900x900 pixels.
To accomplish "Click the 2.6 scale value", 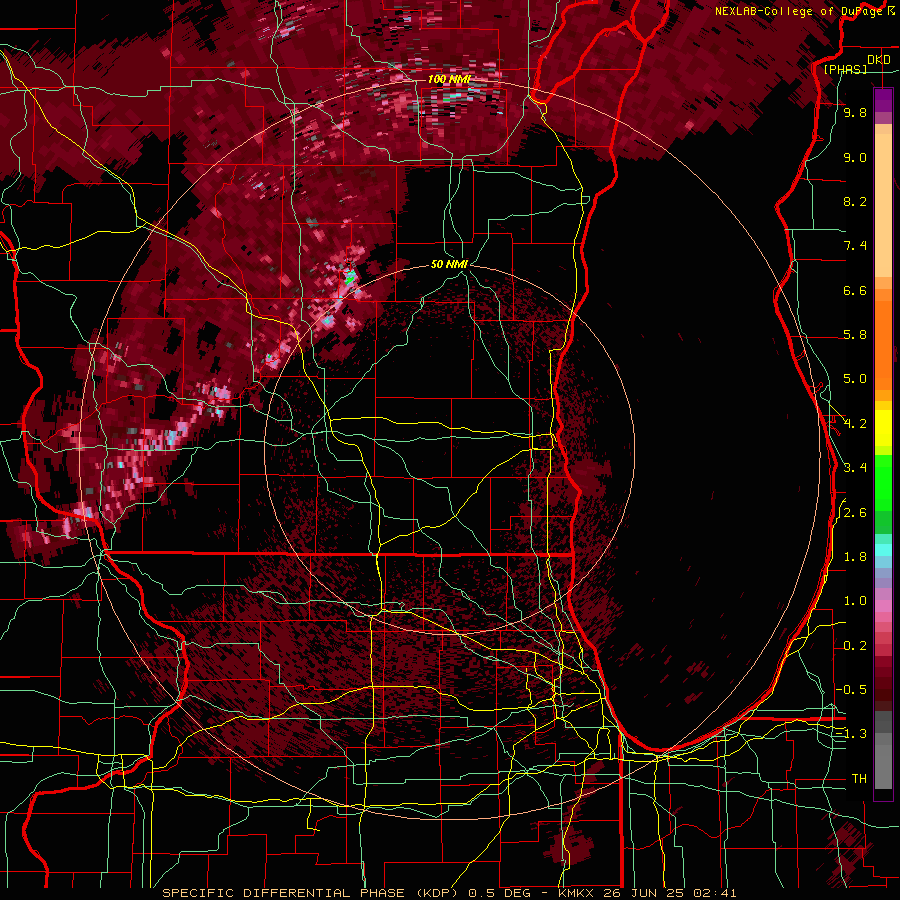I will (x=855, y=513).
